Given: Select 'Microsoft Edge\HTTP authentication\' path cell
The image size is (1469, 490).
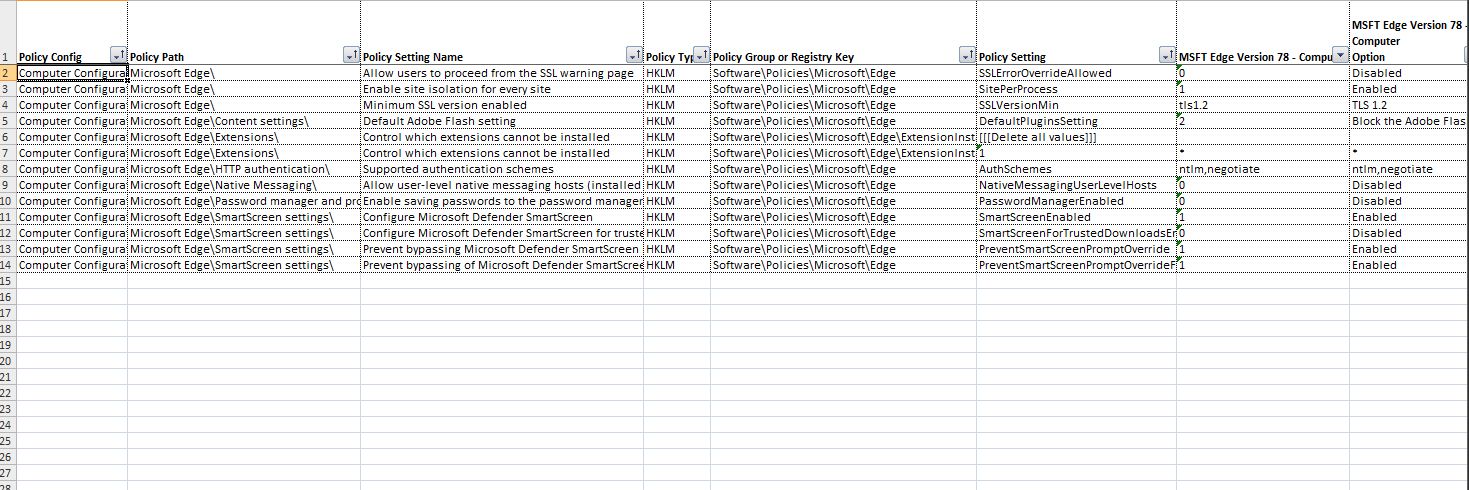Looking at the screenshot, I should point(244,169).
